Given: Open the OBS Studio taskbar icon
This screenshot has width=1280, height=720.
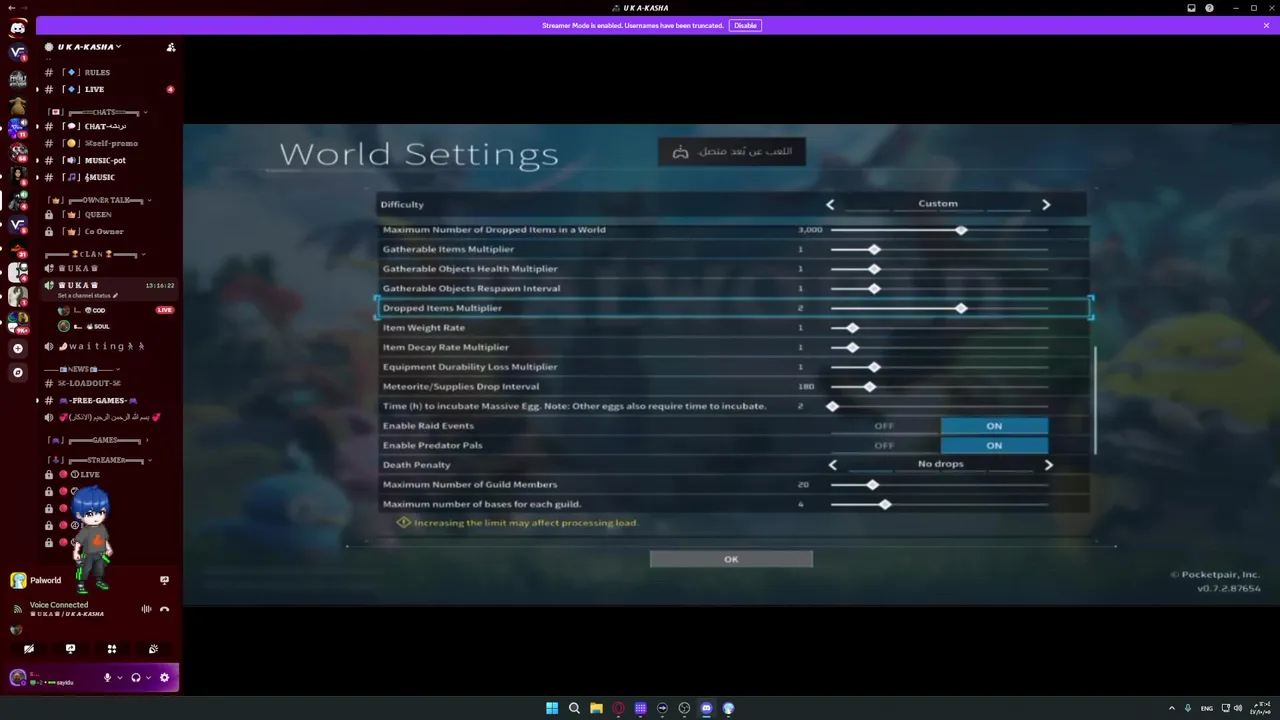Looking at the screenshot, I should [684, 708].
